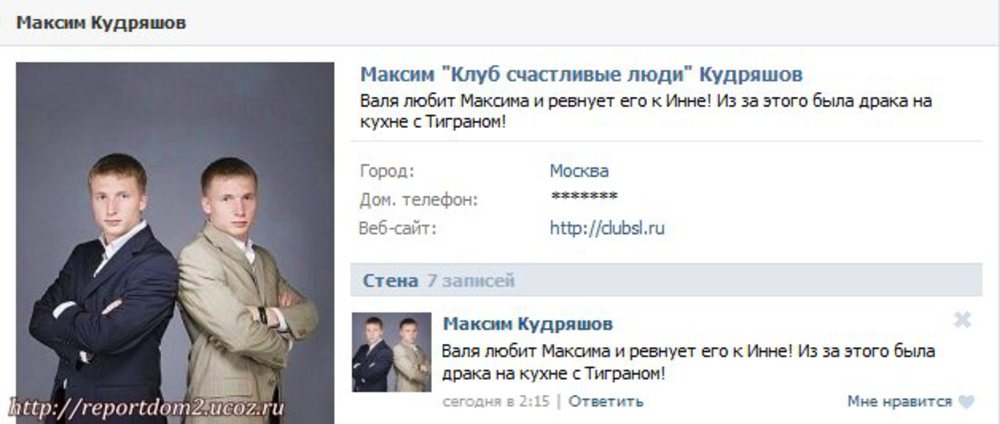Open the http://clubsl.ru website link

[x=607, y=228]
